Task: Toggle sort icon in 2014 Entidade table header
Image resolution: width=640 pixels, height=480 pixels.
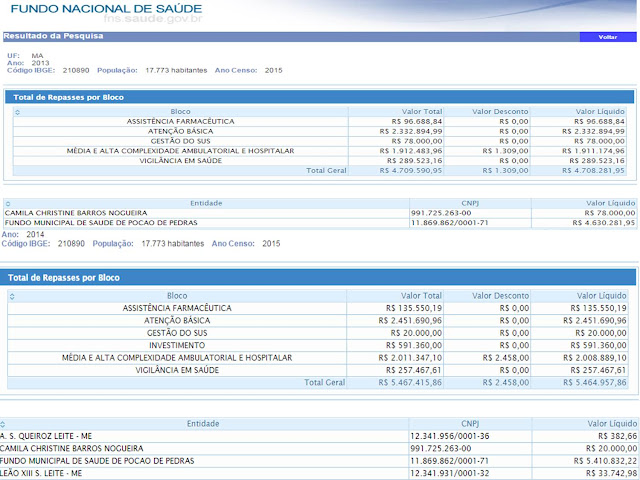Action: click(x=3, y=424)
